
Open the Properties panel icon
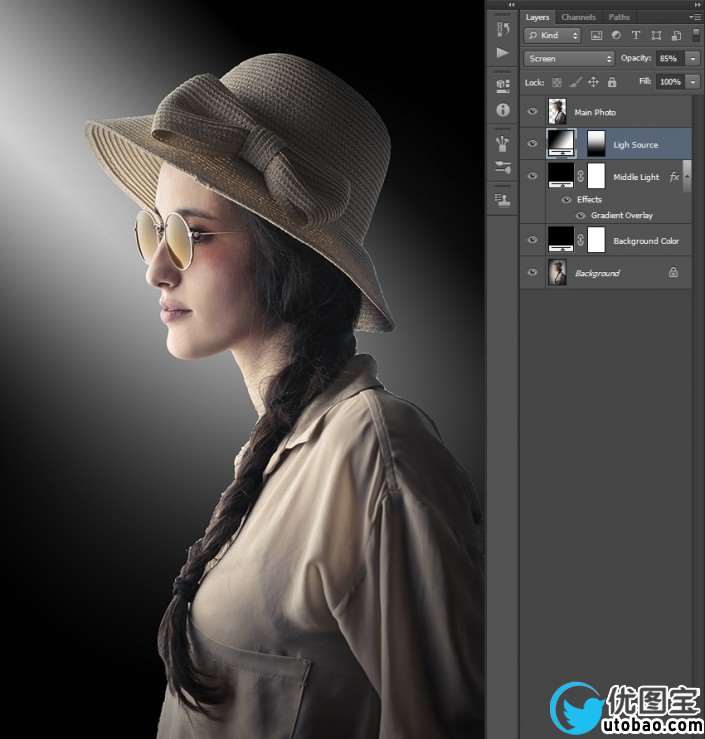click(502, 86)
